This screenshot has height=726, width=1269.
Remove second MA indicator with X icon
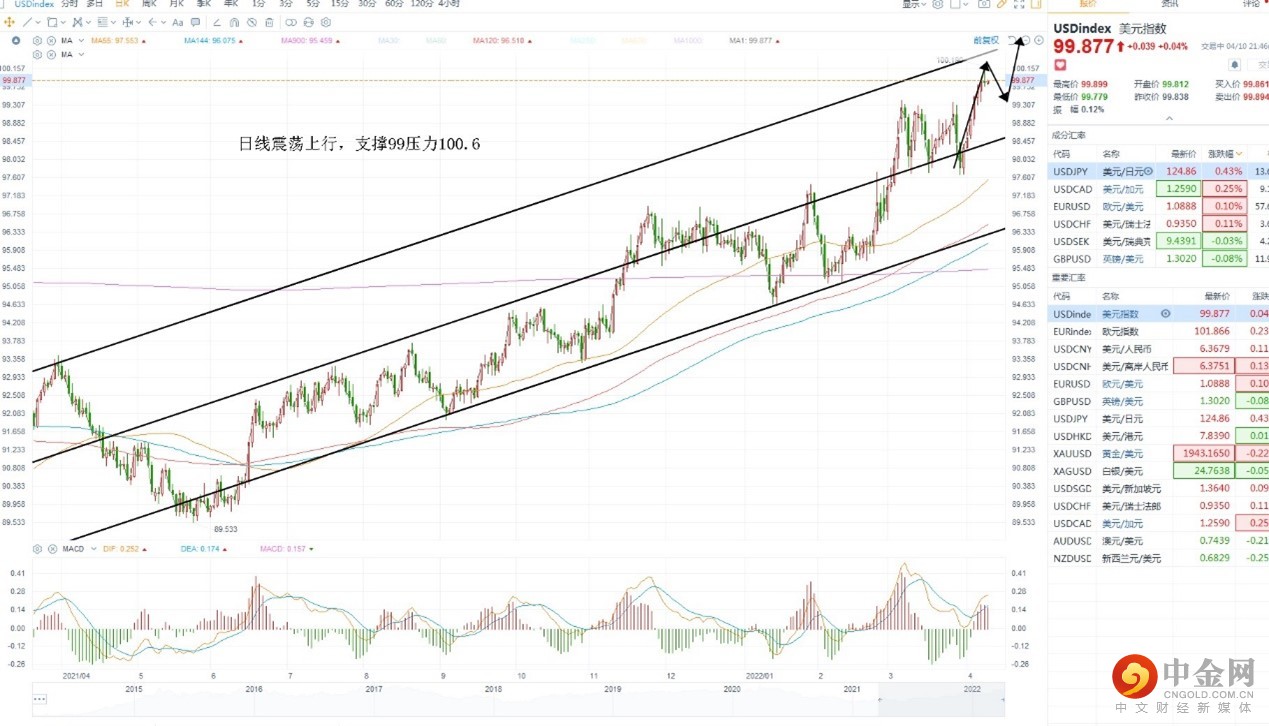pyautogui.click(x=51, y=54)
